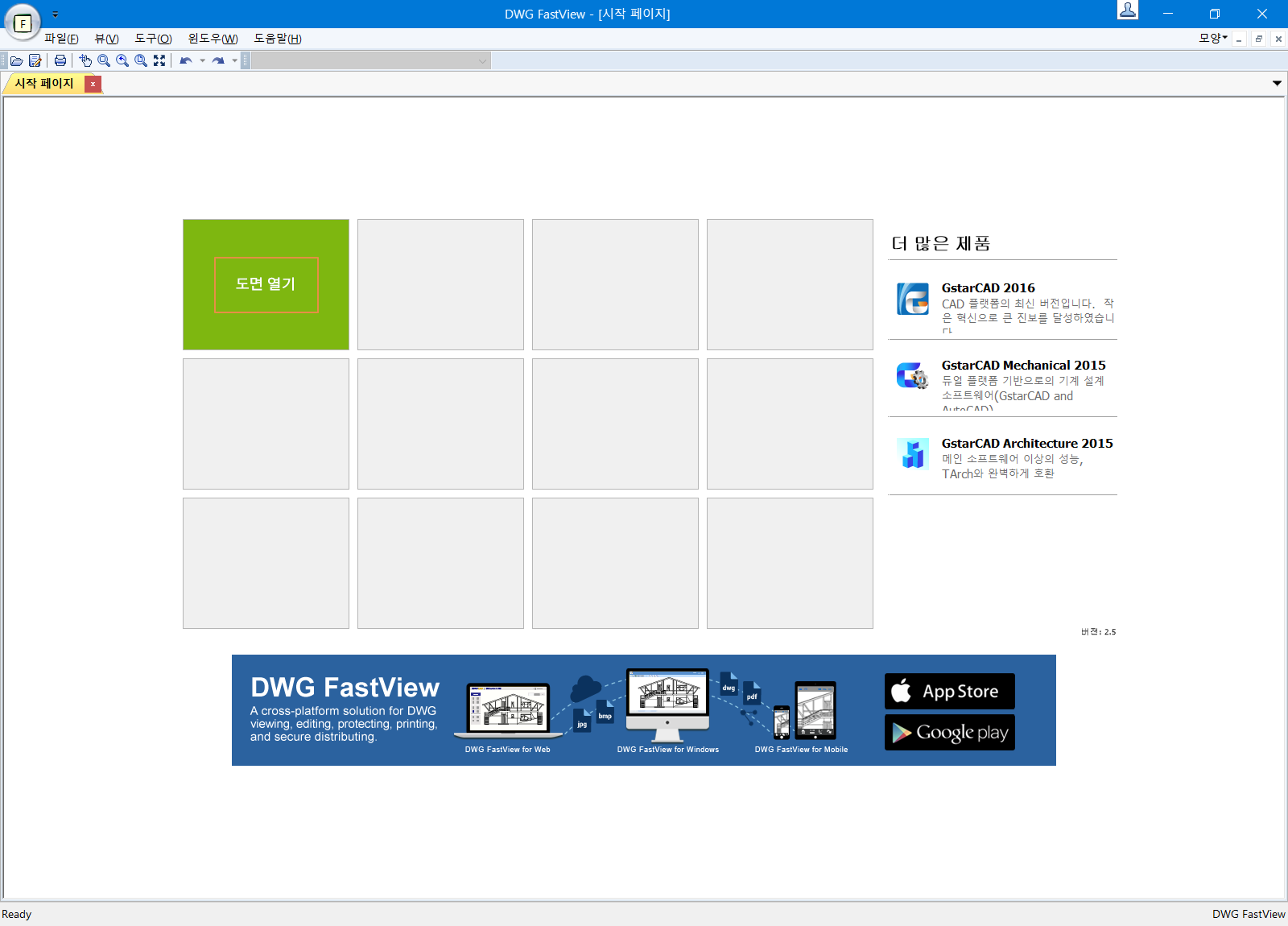Click the DWG FastView for Mobile devices image
Image resolution: width=1288 pixels, height=926 pixels.
point(805,711)
